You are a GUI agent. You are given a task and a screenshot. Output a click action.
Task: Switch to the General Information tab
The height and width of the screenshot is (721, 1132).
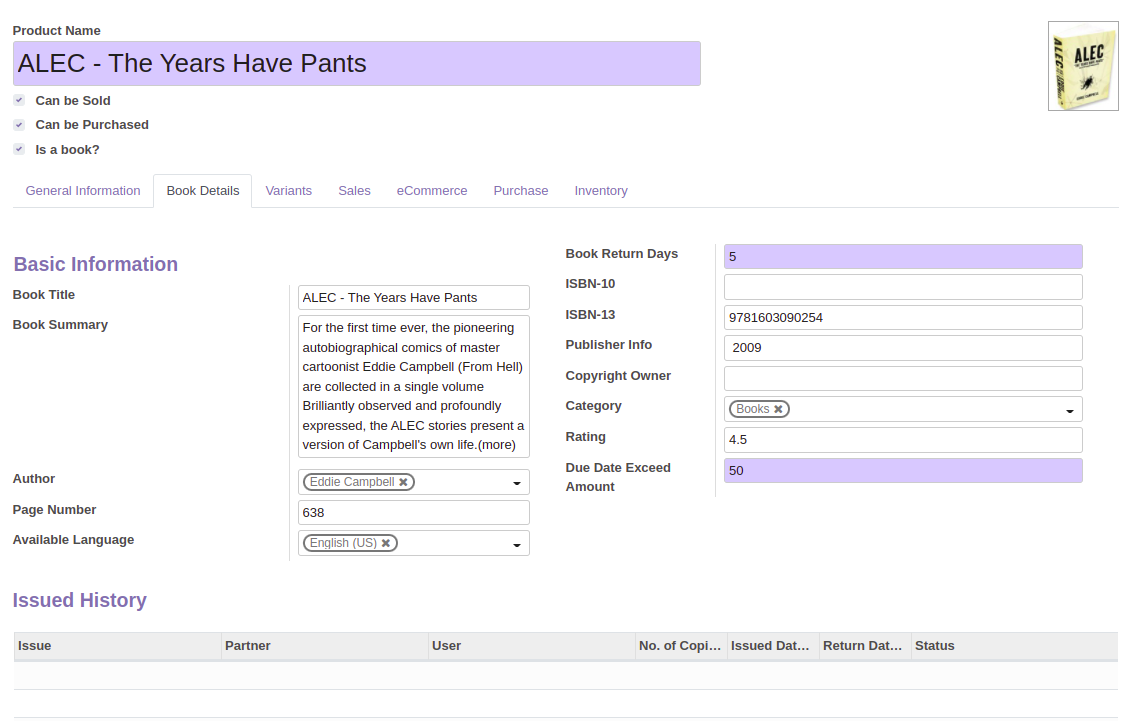(83, 191)
